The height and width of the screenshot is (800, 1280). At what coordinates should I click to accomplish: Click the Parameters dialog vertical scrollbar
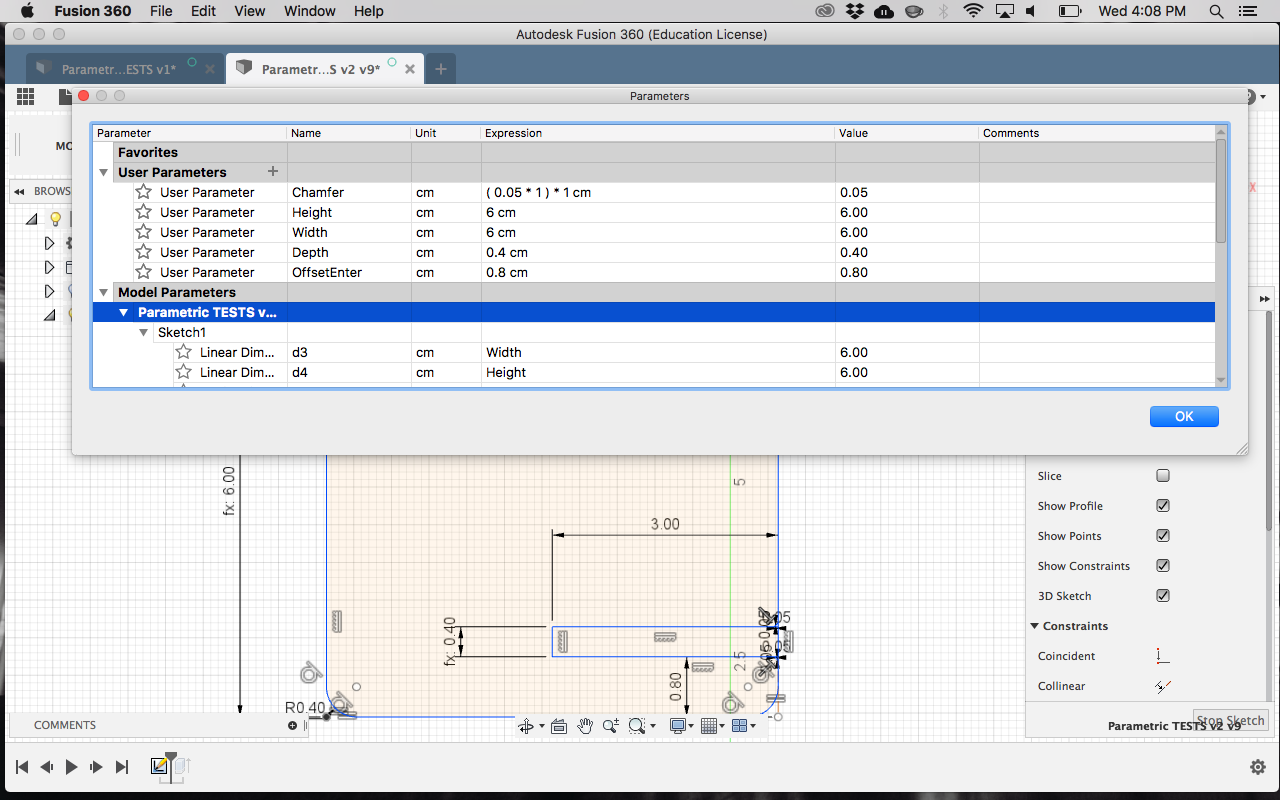click(x=1221, y=191)
